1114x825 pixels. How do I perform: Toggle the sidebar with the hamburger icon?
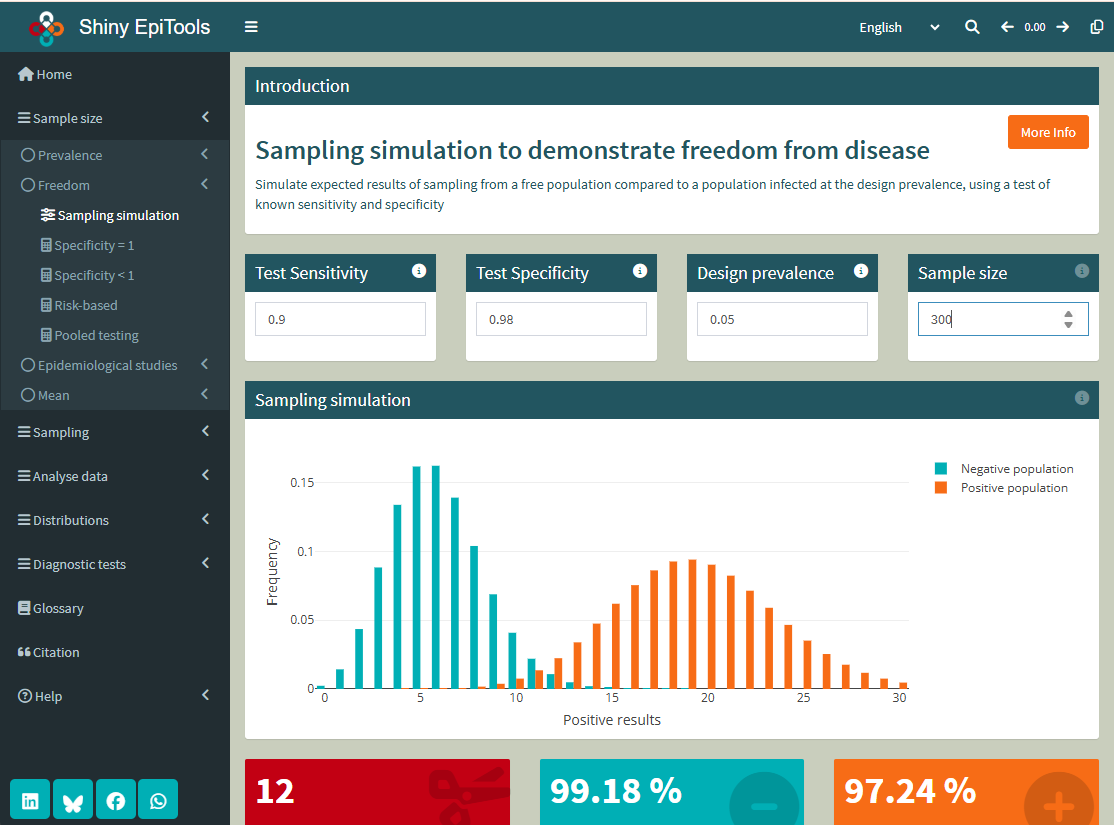(251, 27)
